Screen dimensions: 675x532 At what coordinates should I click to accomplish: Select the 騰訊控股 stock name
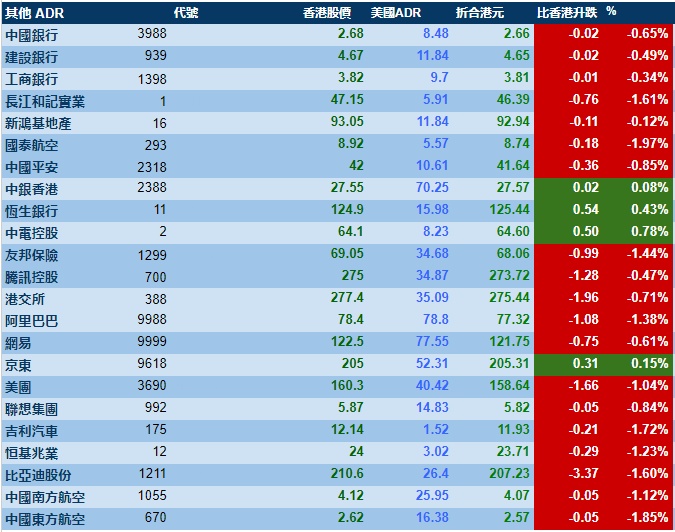(31, 277)
